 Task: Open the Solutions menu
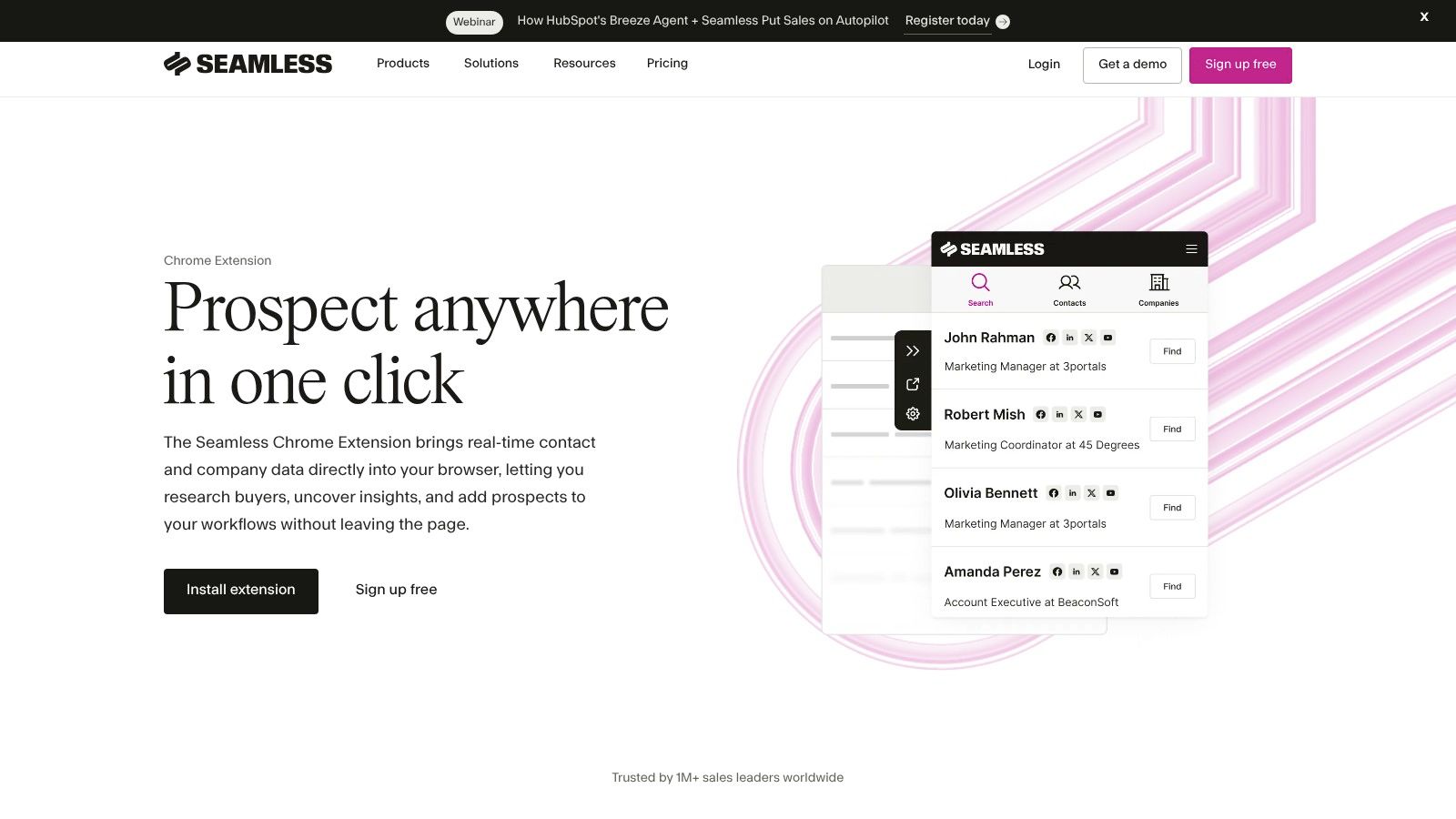491,64
